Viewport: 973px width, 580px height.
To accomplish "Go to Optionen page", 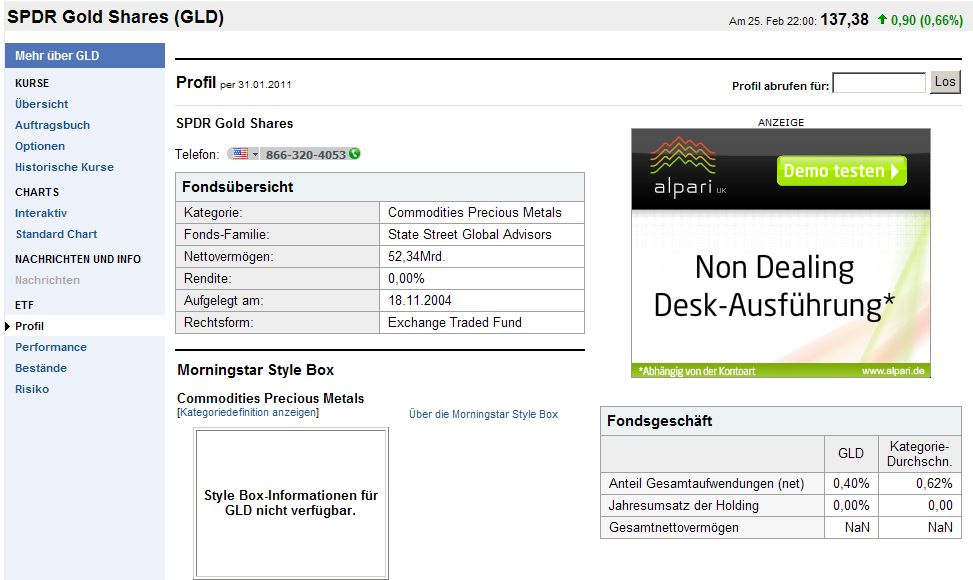I will pyautogui.click(x=40, y=146).
